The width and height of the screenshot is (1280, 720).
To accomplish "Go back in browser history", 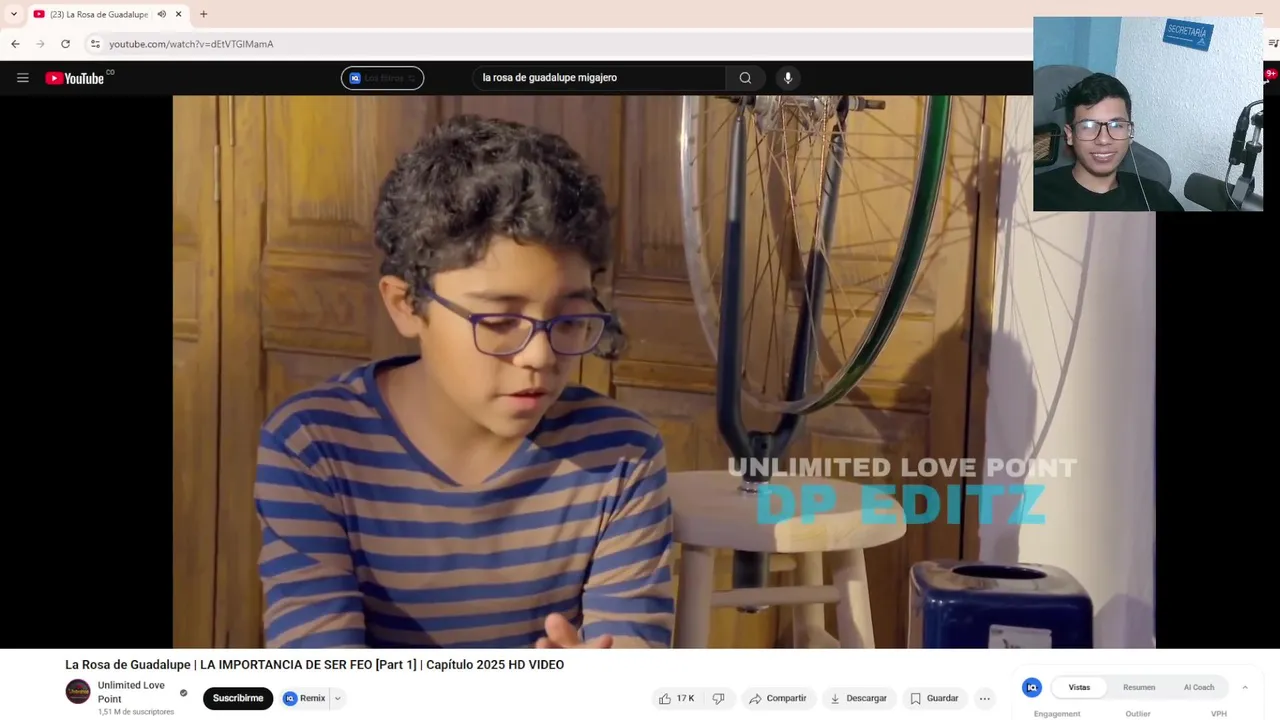I will [15, 44].
